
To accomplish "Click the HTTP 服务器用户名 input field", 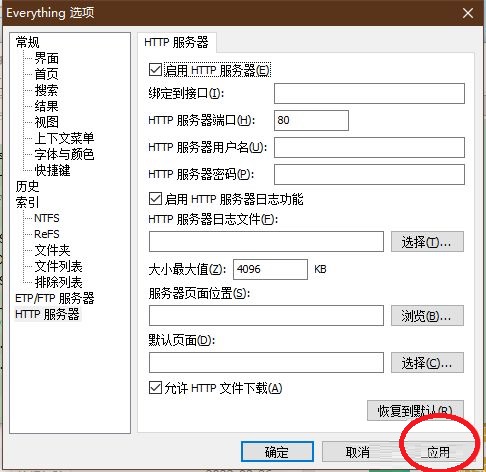I will point(369,147).
